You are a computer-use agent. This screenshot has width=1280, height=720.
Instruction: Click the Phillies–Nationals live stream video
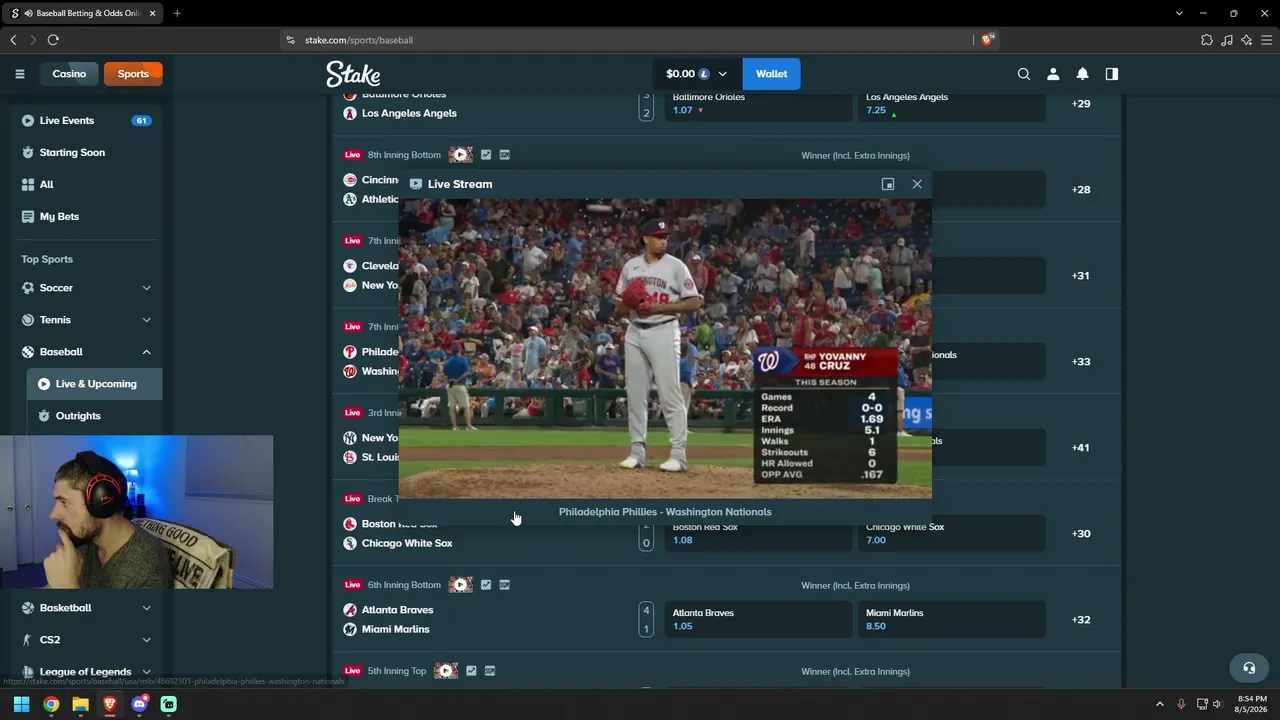point(665,348)
